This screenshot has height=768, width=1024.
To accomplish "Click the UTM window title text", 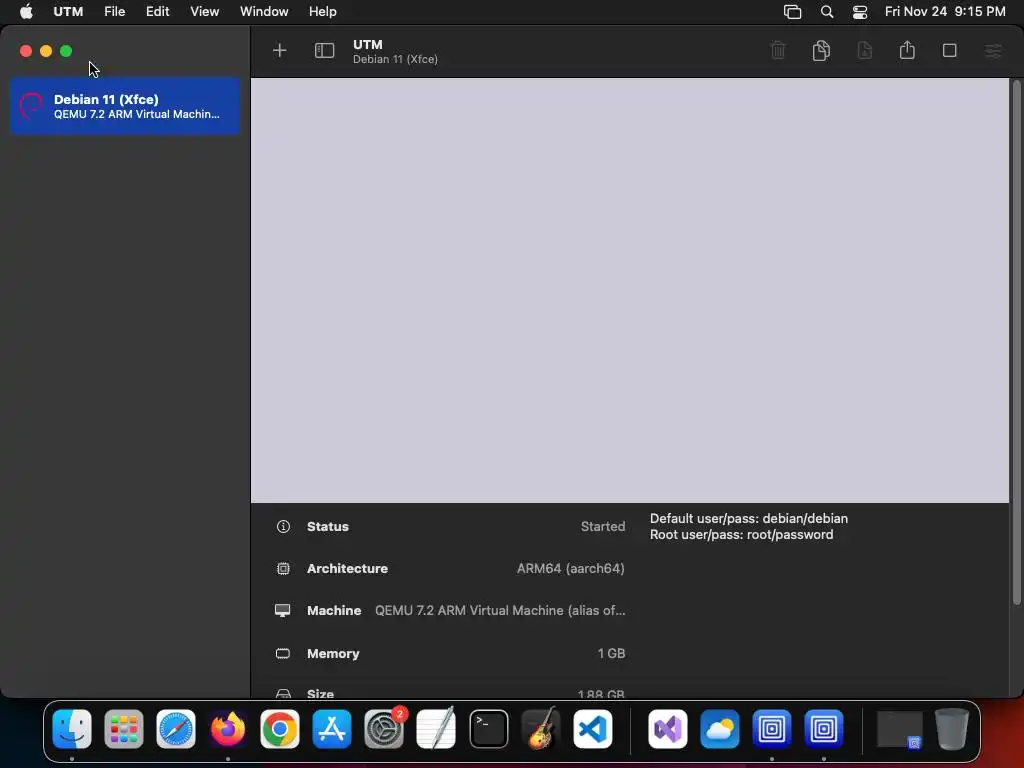I will (x=368, y=44).
